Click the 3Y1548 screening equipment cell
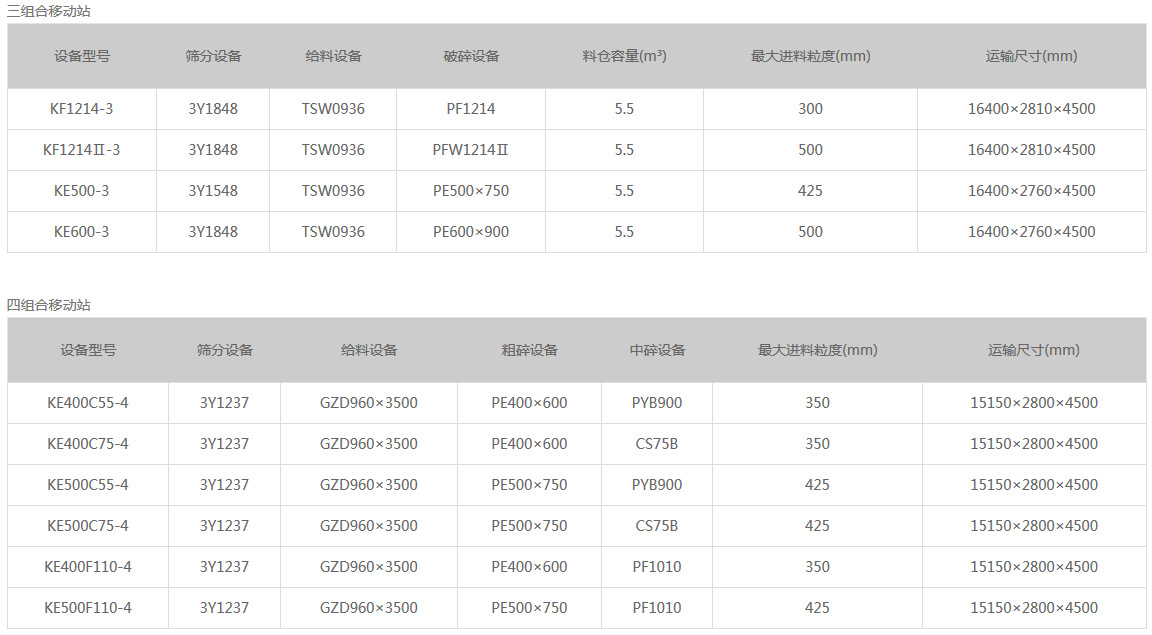 (x=213, y=191)
